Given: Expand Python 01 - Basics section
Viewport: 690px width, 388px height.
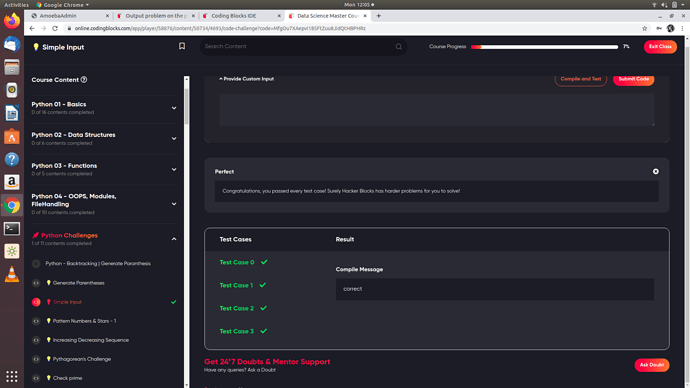Looking at the screenshot, I should click(174, 108).
